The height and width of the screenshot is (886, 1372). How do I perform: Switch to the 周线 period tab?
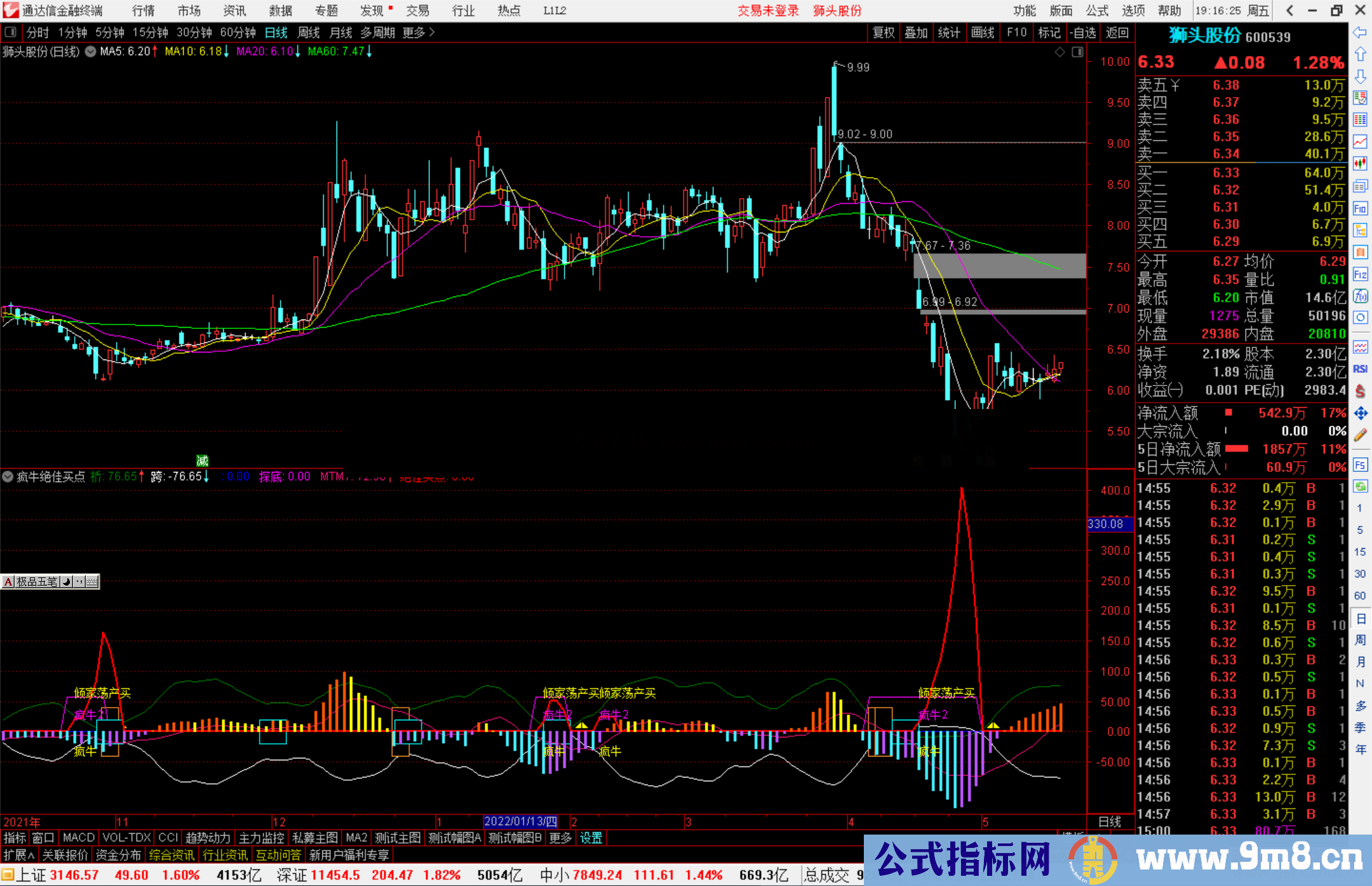click(309, 32)
